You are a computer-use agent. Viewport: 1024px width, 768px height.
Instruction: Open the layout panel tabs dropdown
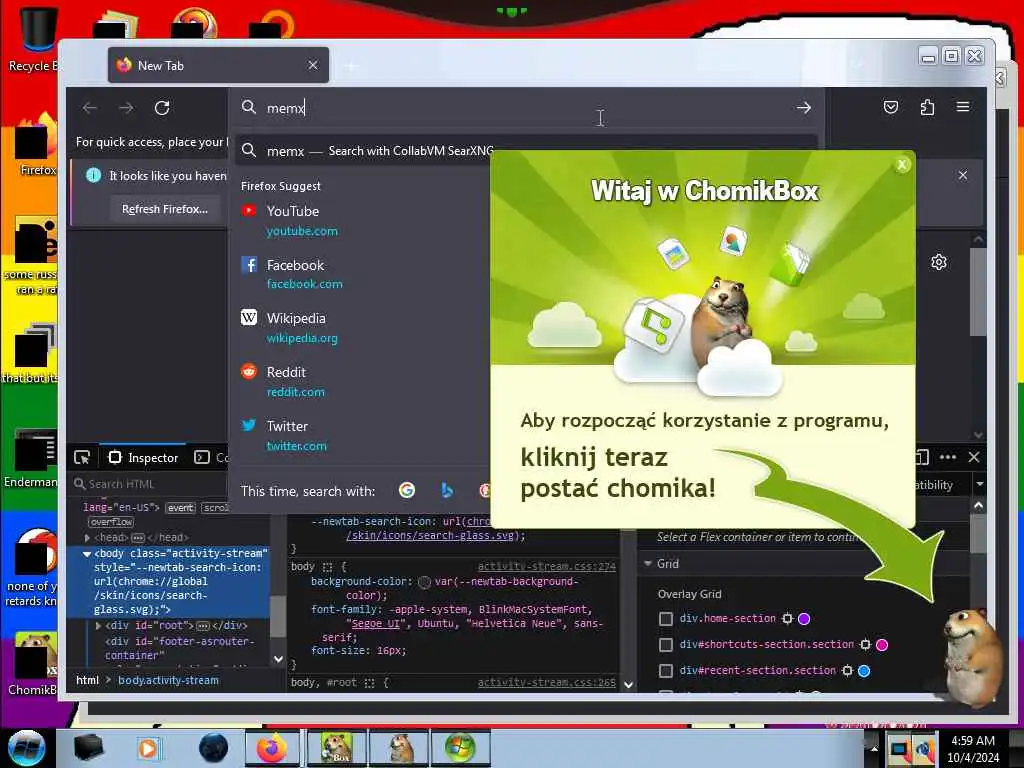click(x=980, y=485)
